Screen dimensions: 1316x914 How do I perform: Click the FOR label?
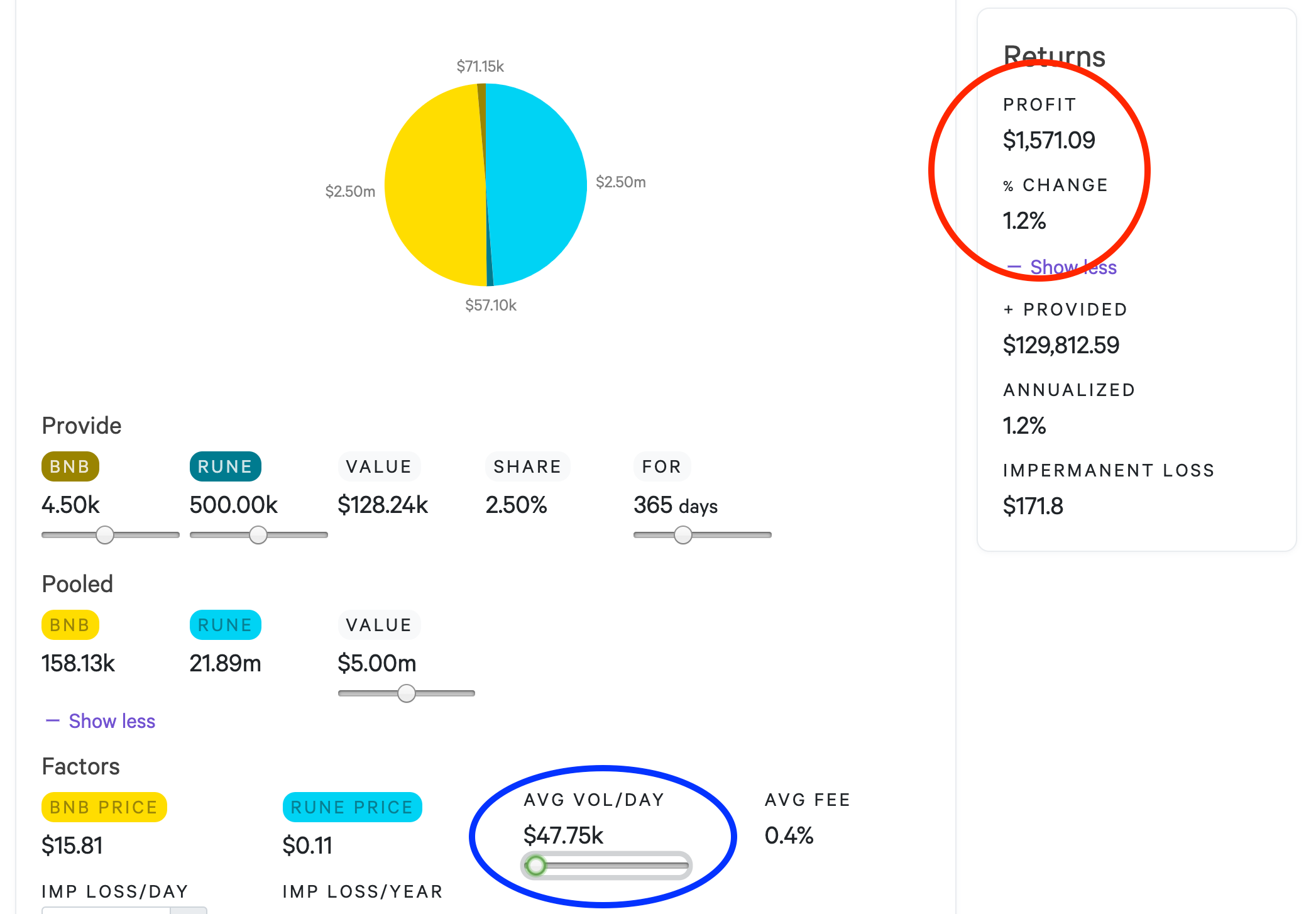(x=662, y=466)
